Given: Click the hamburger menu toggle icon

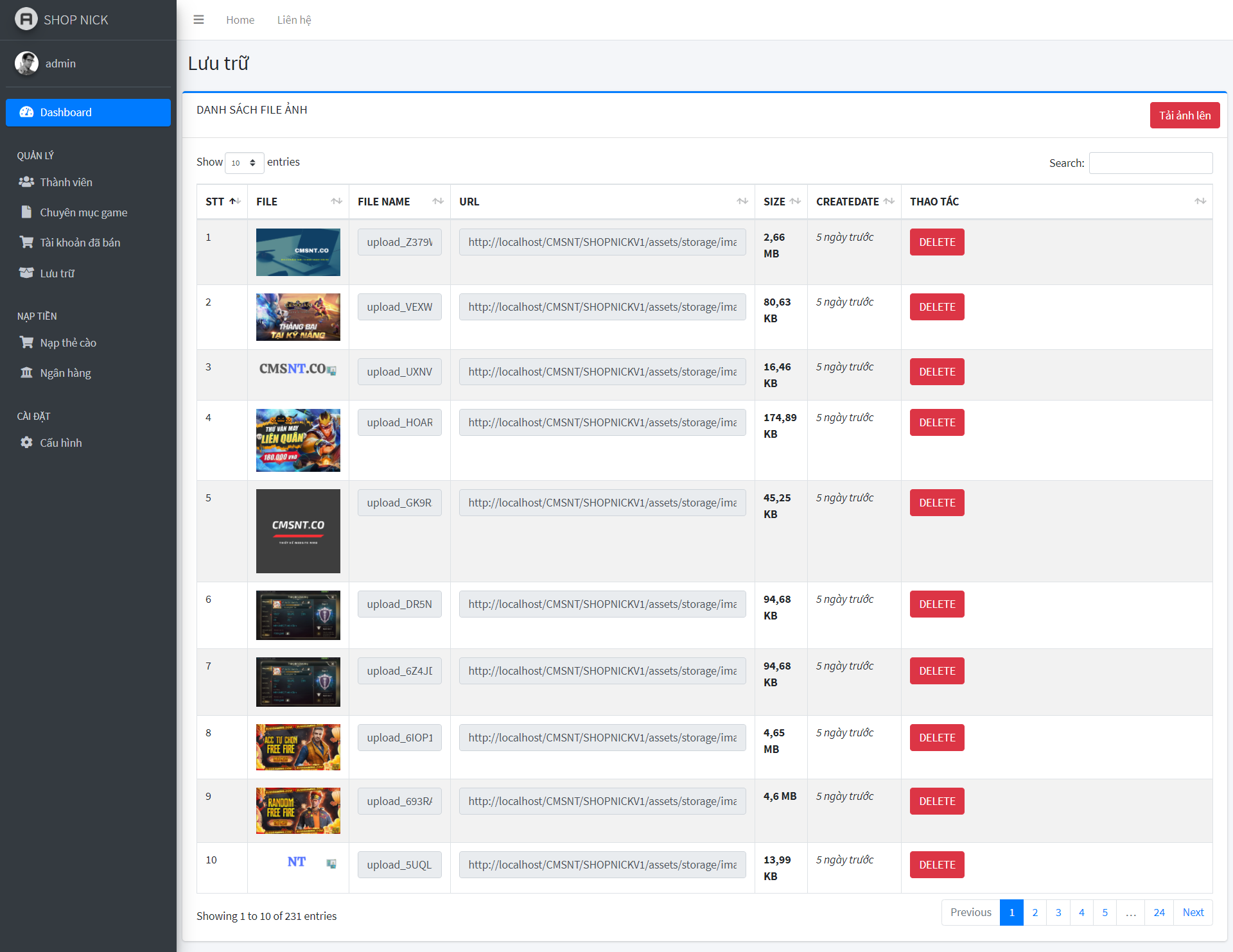Looking at the screenshot, I should point(198,20).
